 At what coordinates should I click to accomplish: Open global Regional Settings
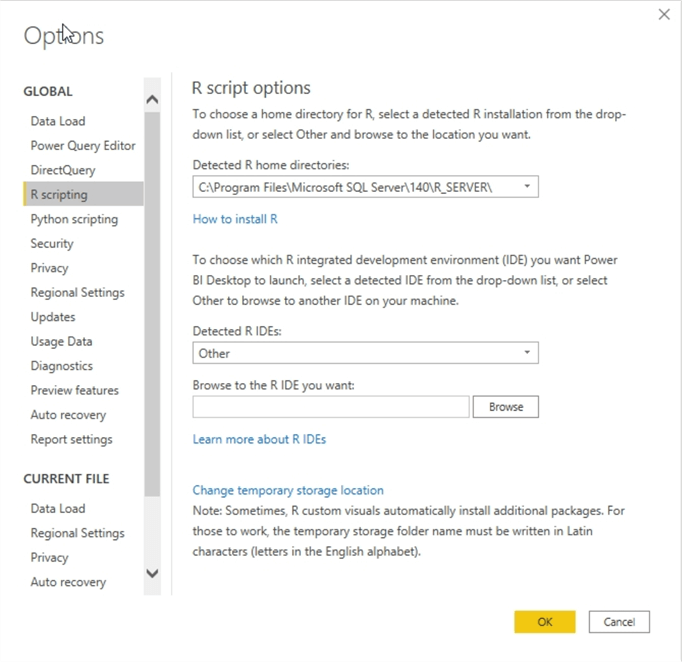click(x=77, y=292)
